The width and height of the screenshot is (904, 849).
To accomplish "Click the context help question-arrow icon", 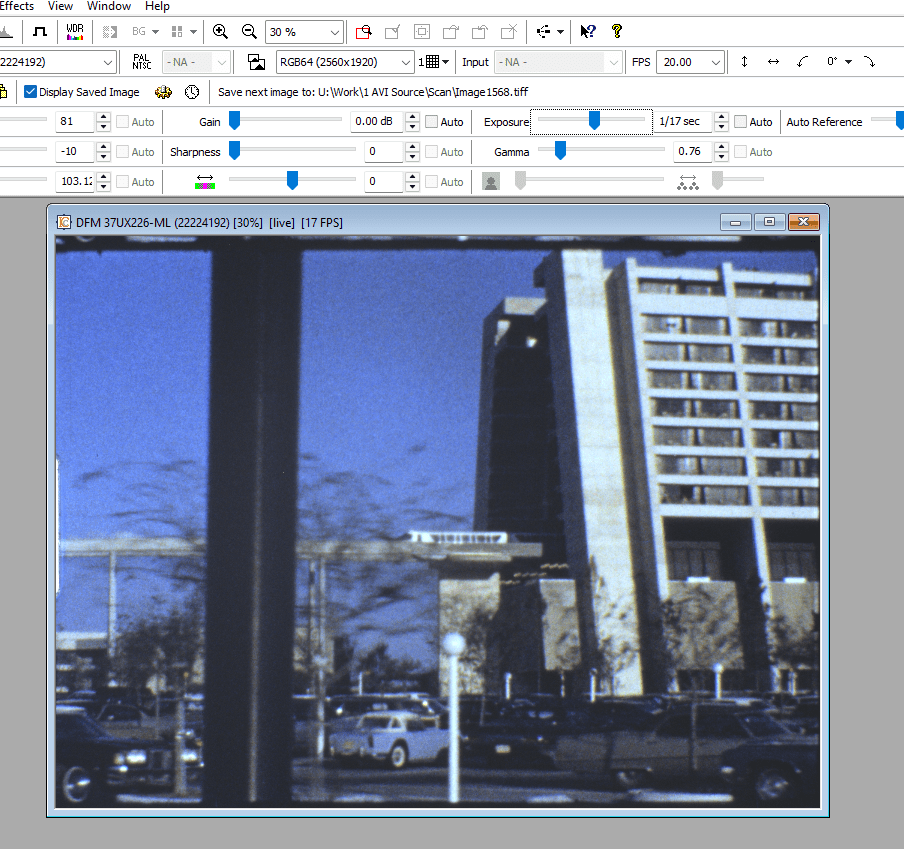I will (x=588, y=32).
